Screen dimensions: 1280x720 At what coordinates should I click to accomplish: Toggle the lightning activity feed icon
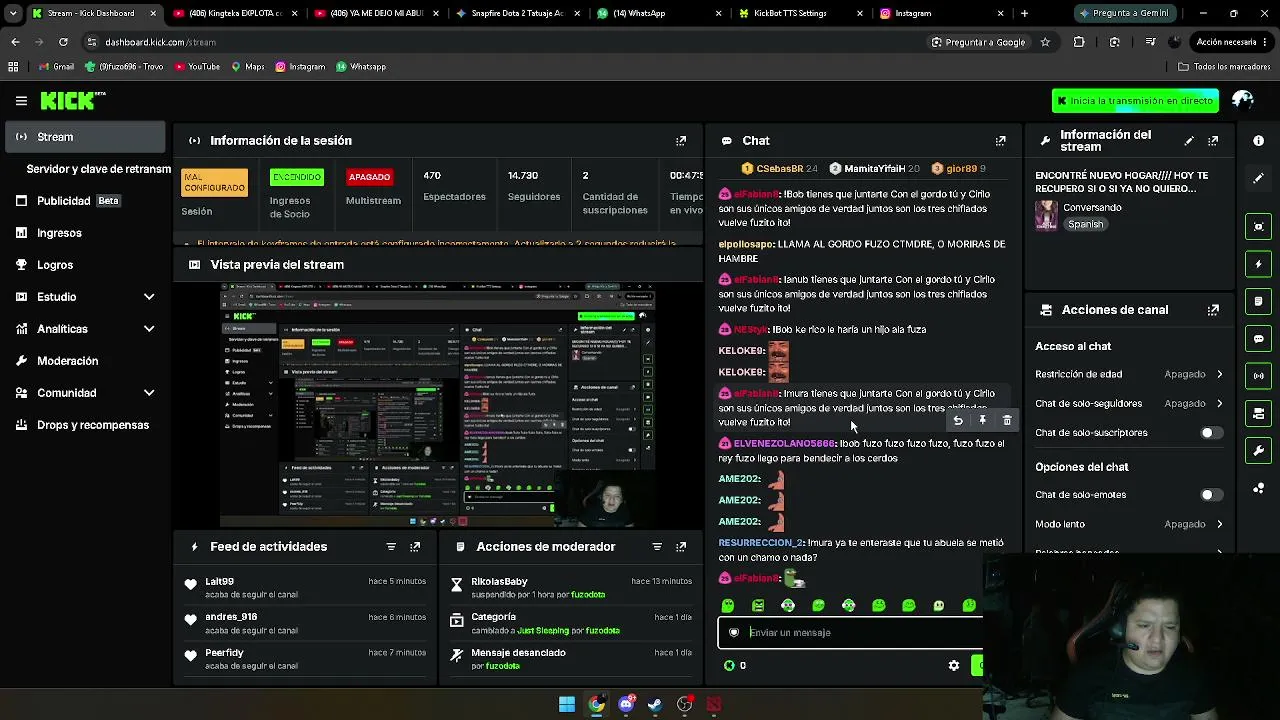pos(1259,264)
